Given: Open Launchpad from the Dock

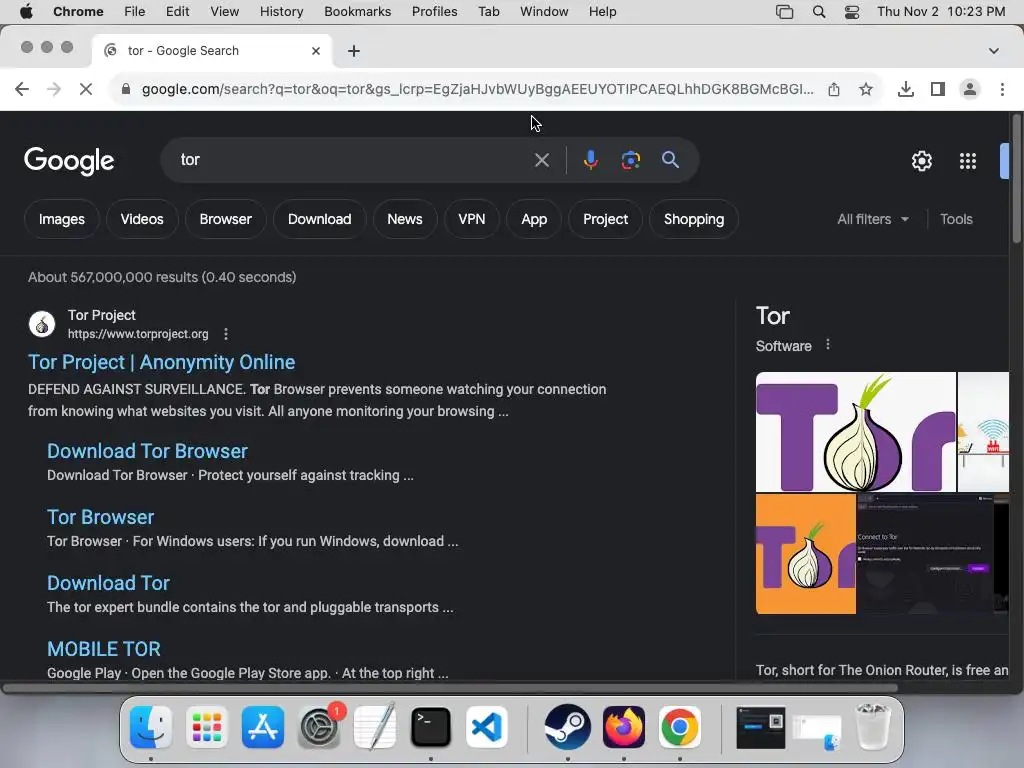Looking at the screenshot, I should coord(207,727).
